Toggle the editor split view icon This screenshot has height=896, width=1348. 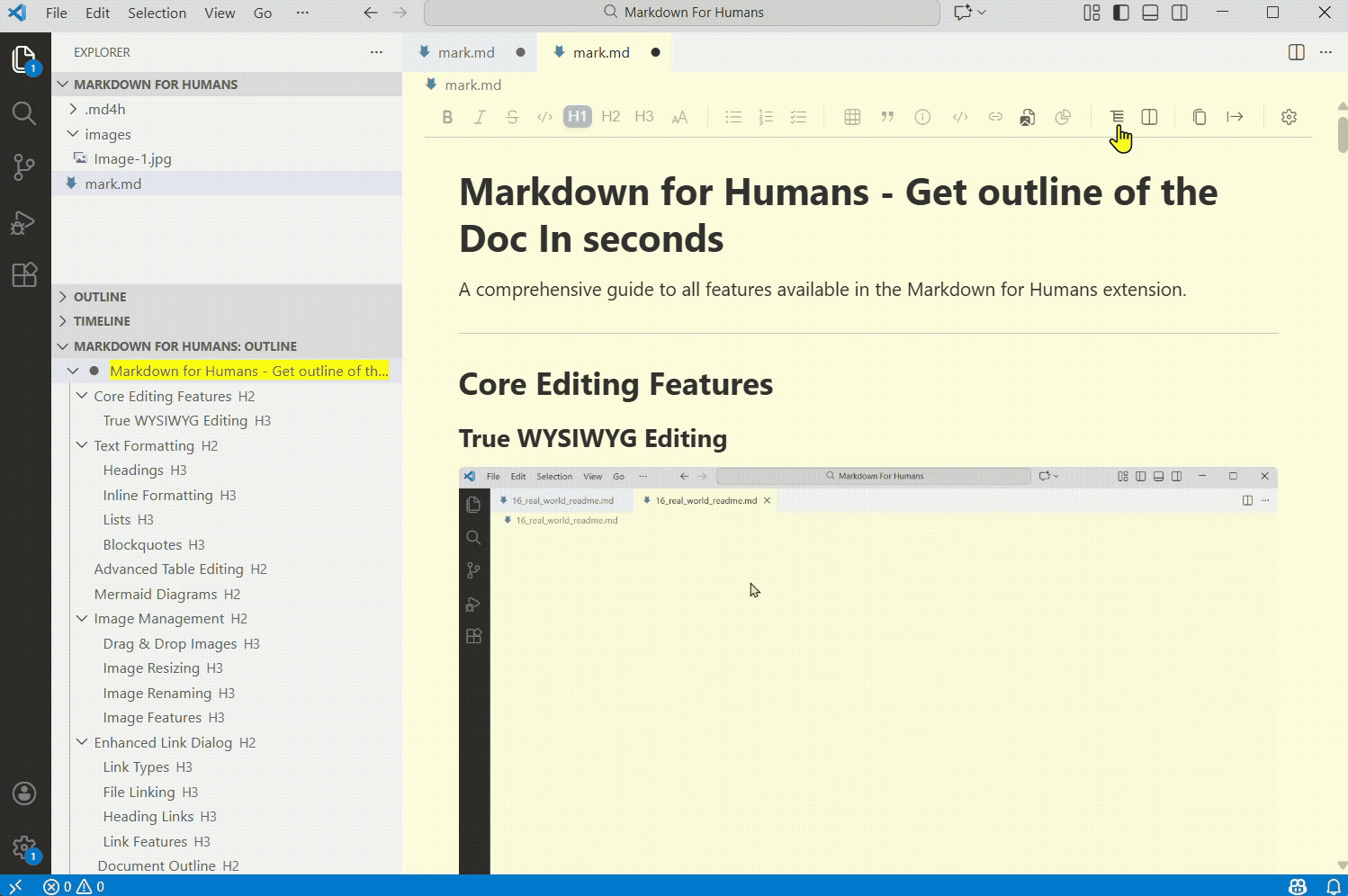click(x=1149, y=116)
